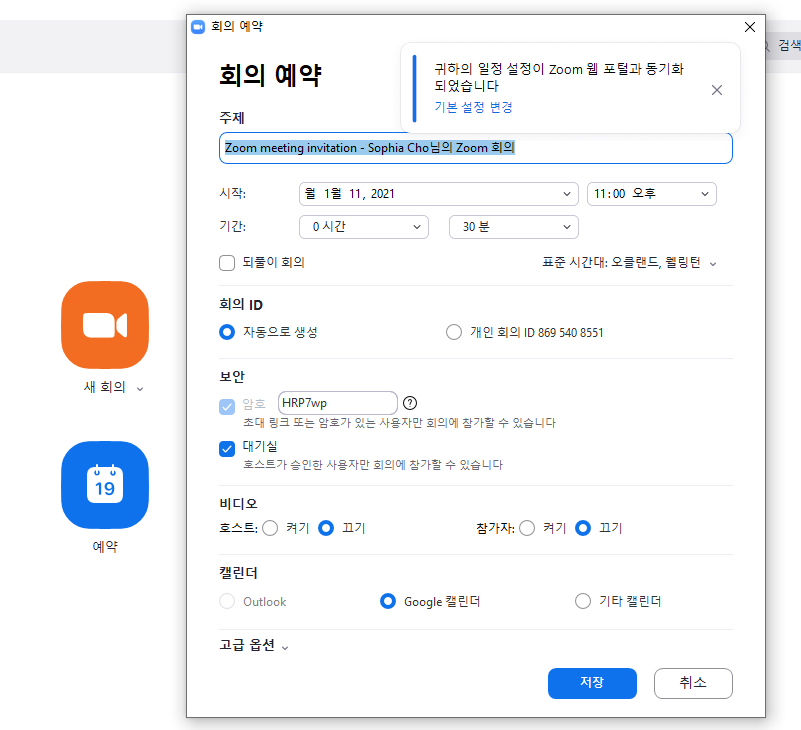This screenshot has width=801, height=730.
Task: Click the meeting topic input field
Action: (476, 148)
